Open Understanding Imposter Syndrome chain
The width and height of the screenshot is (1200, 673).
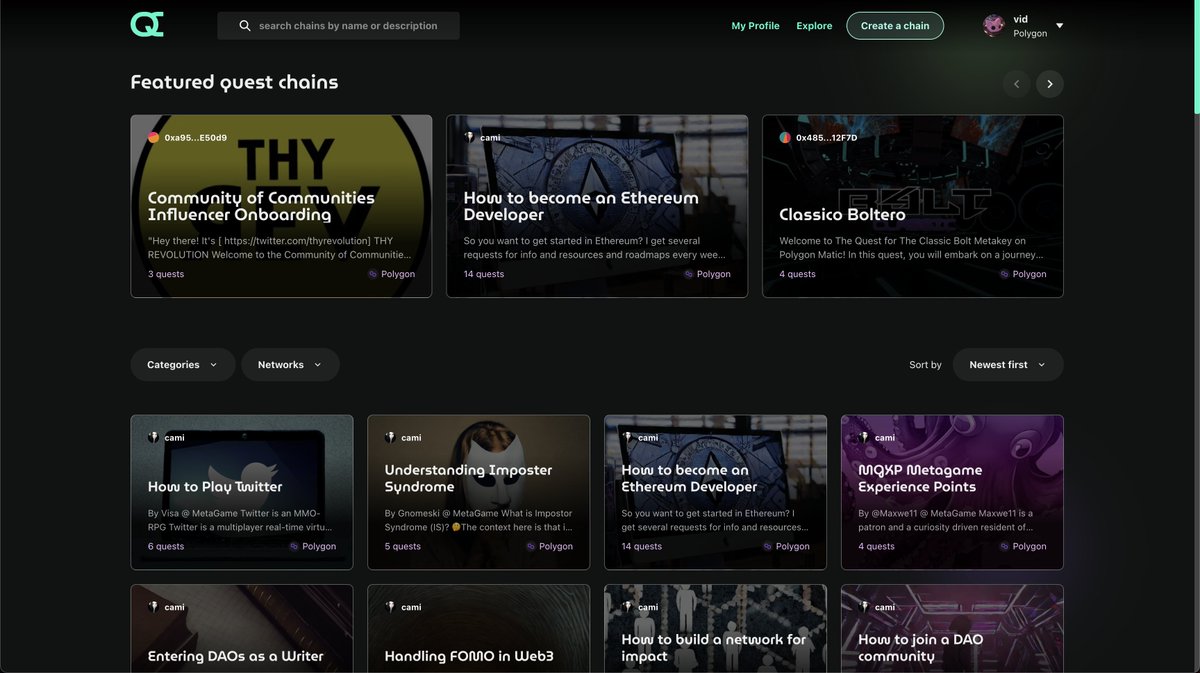tap(478, 492)
